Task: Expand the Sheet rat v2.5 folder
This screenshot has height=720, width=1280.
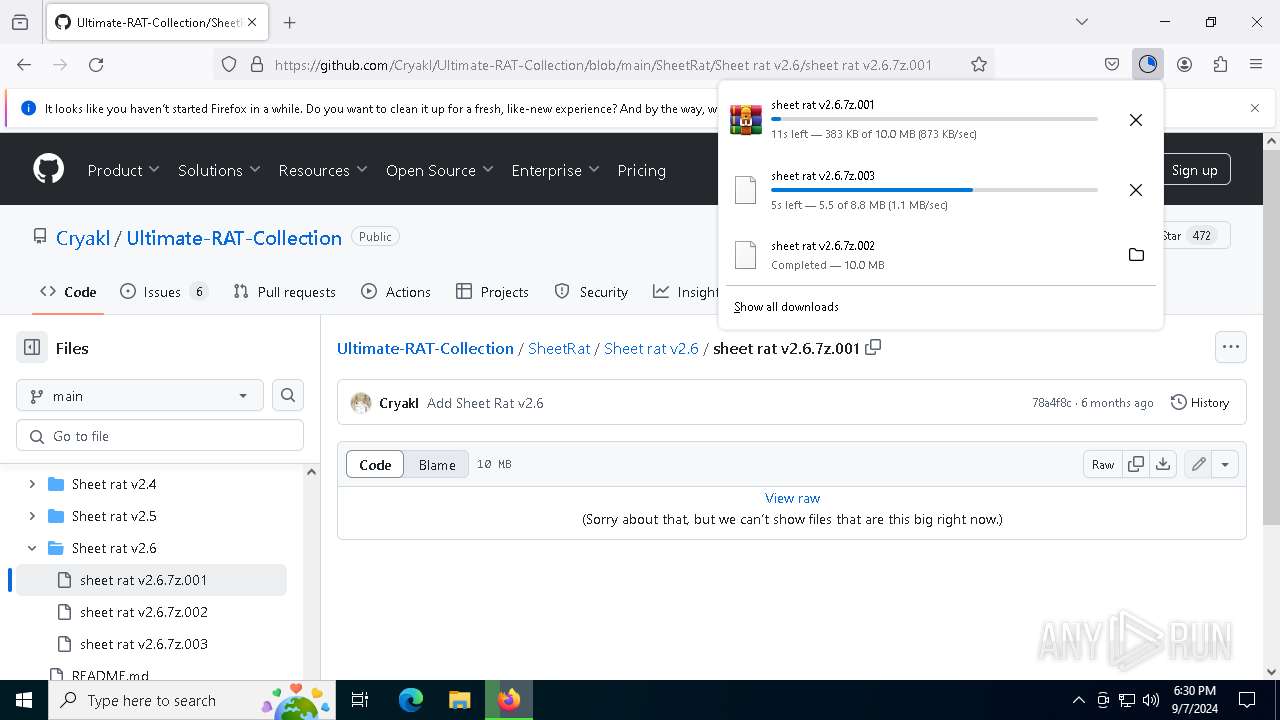Action: (x=32, y=516)
